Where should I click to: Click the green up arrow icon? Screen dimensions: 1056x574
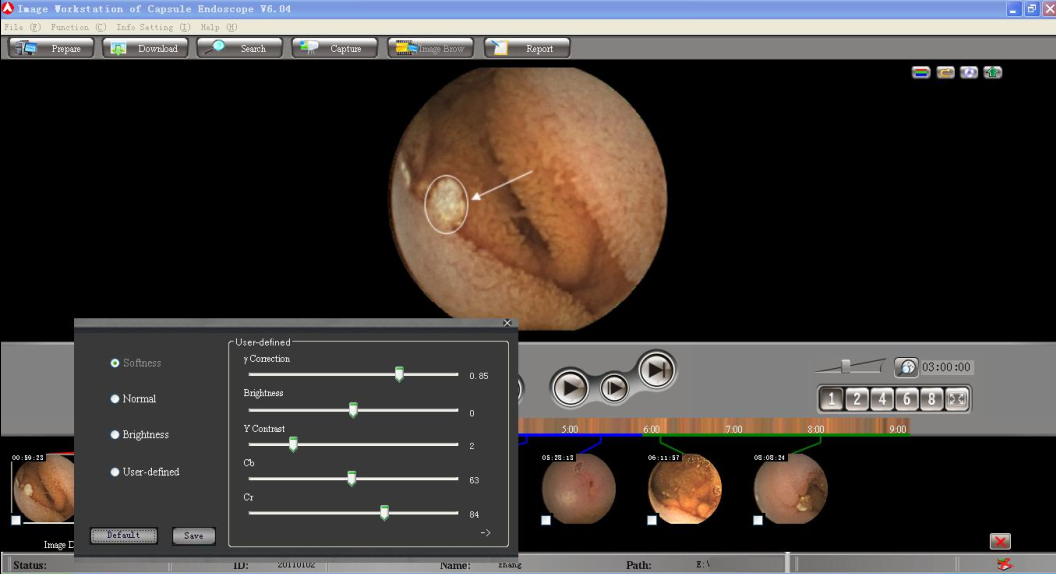click(x=993, y=72)
